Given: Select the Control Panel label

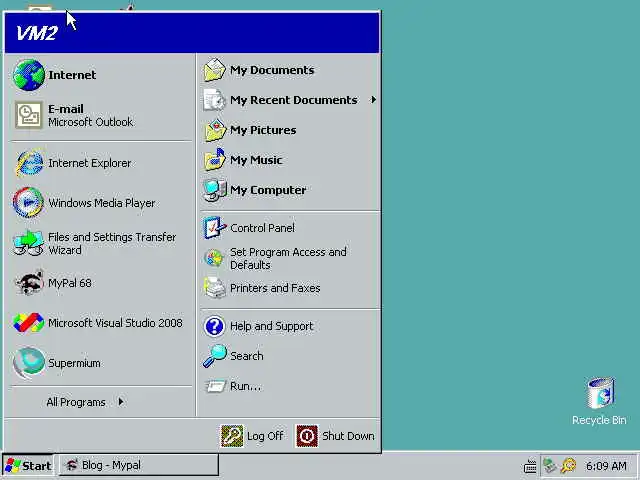Looking at the screenshot, I should [262, 228].
